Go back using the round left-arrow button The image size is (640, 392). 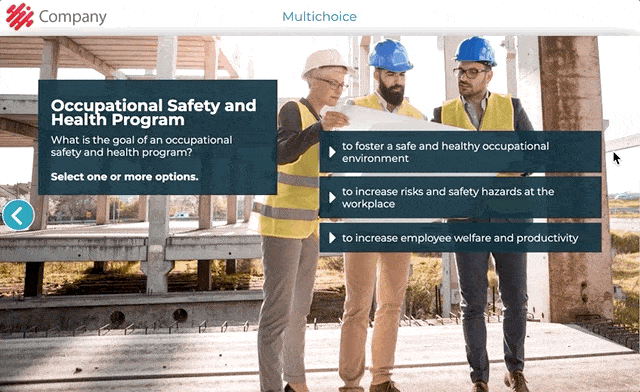18,215
